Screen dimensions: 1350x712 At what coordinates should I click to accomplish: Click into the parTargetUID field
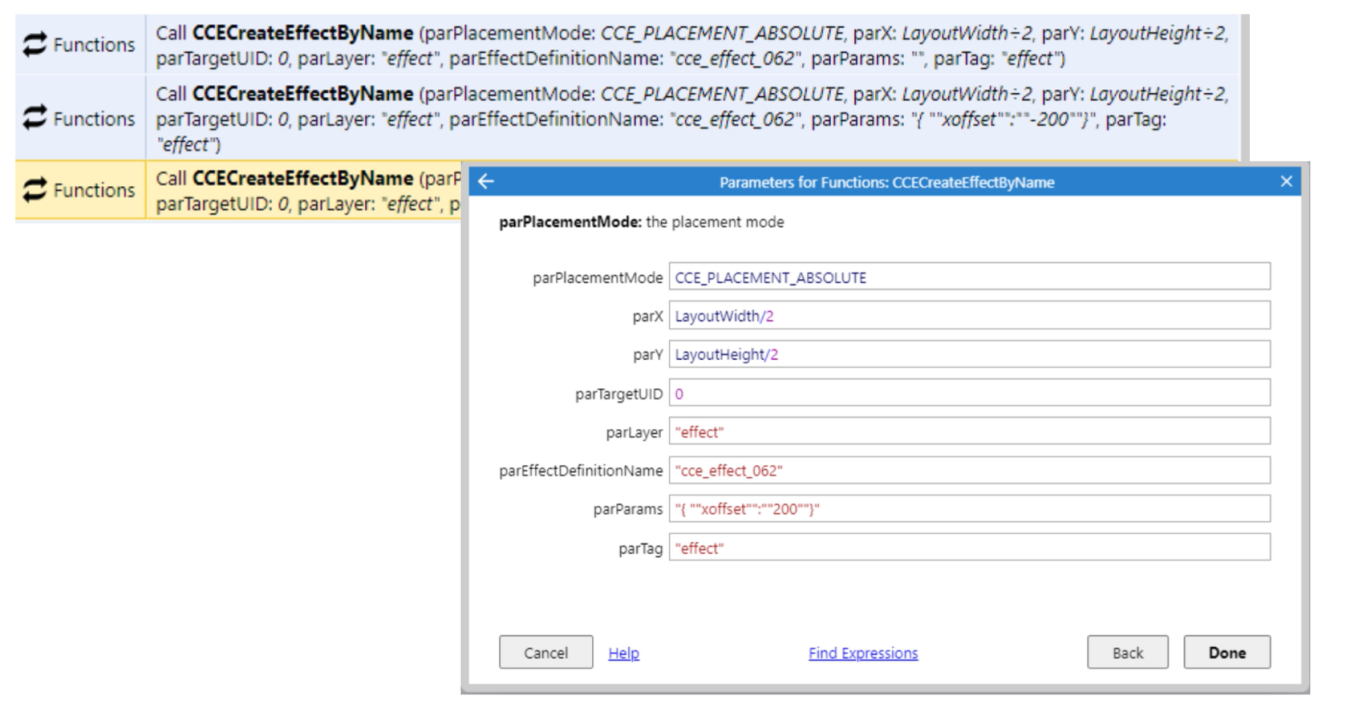point(969,394)
